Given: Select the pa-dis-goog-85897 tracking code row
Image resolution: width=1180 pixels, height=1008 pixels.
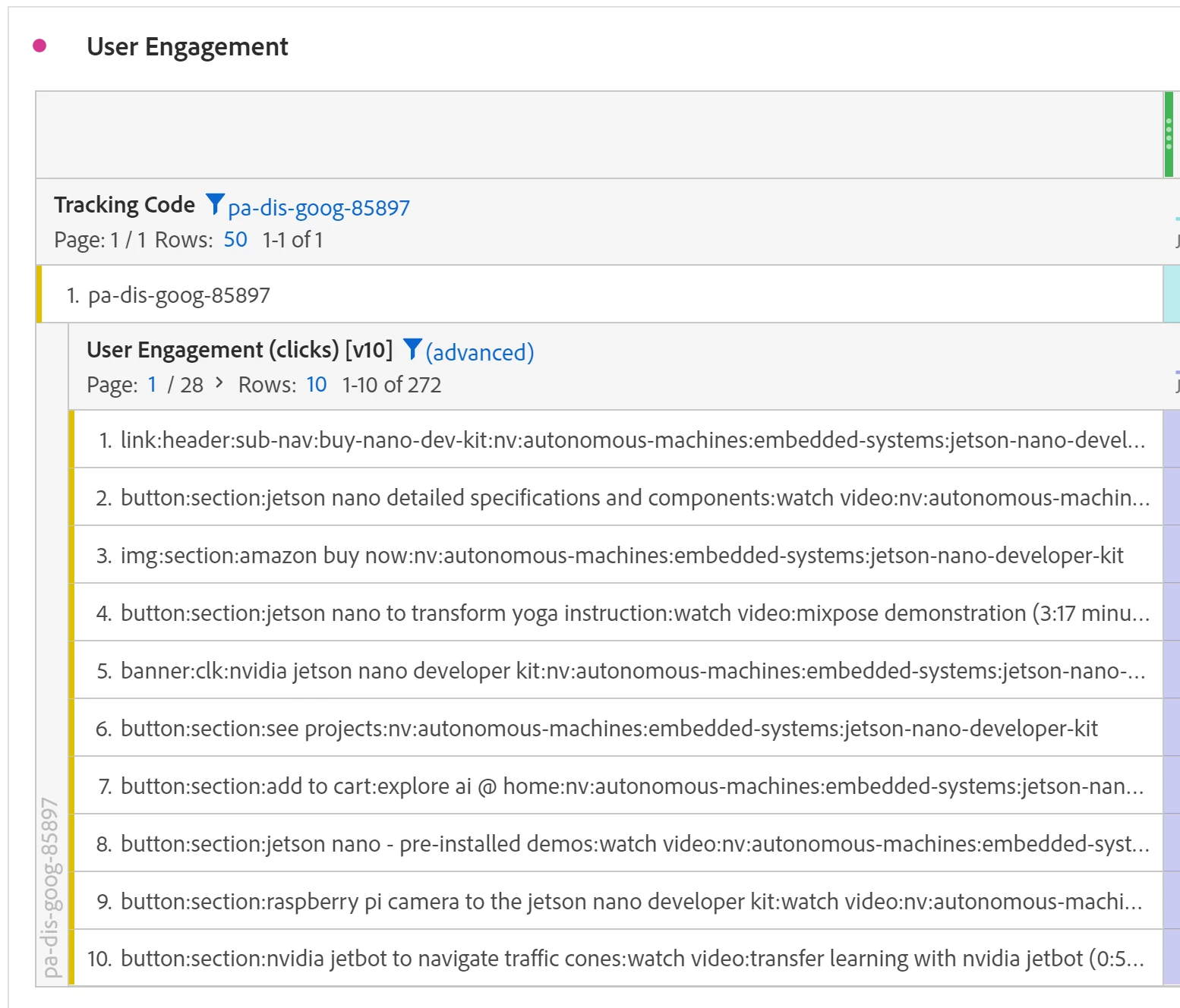Looking at the screenshot, I should point(179,295).
